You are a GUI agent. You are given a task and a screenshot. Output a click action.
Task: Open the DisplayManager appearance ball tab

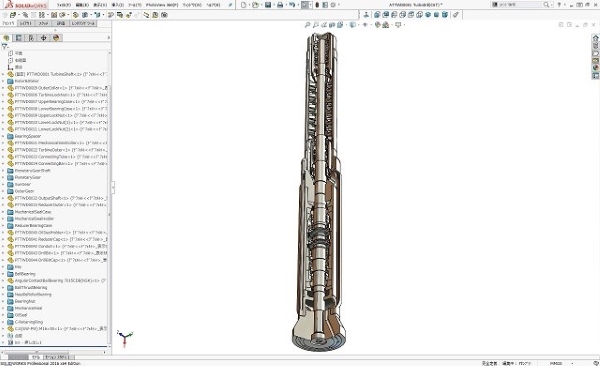pos(56,38)
